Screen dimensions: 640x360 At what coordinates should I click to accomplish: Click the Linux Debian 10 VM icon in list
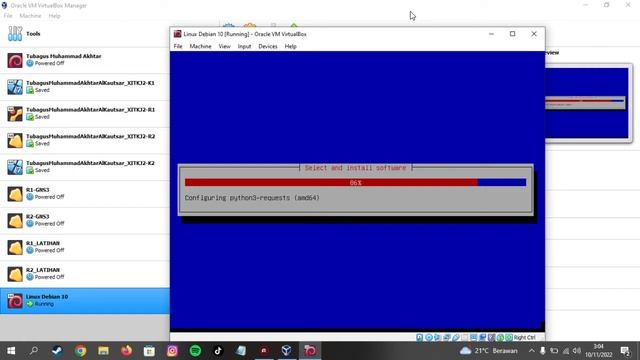pos(15,301)
